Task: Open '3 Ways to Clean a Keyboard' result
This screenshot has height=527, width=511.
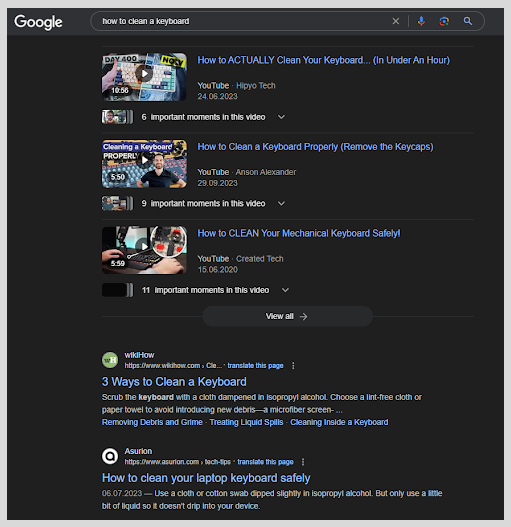Action: tap(174, 382)
